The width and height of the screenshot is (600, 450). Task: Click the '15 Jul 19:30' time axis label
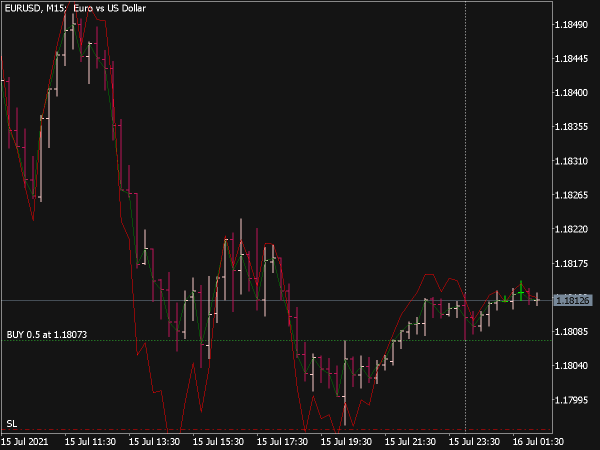point(346,442)
